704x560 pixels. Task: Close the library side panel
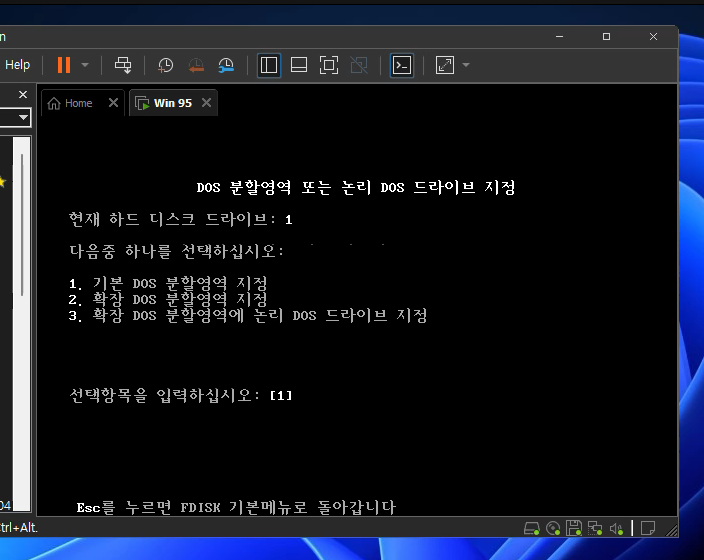(x=23, y=94)
